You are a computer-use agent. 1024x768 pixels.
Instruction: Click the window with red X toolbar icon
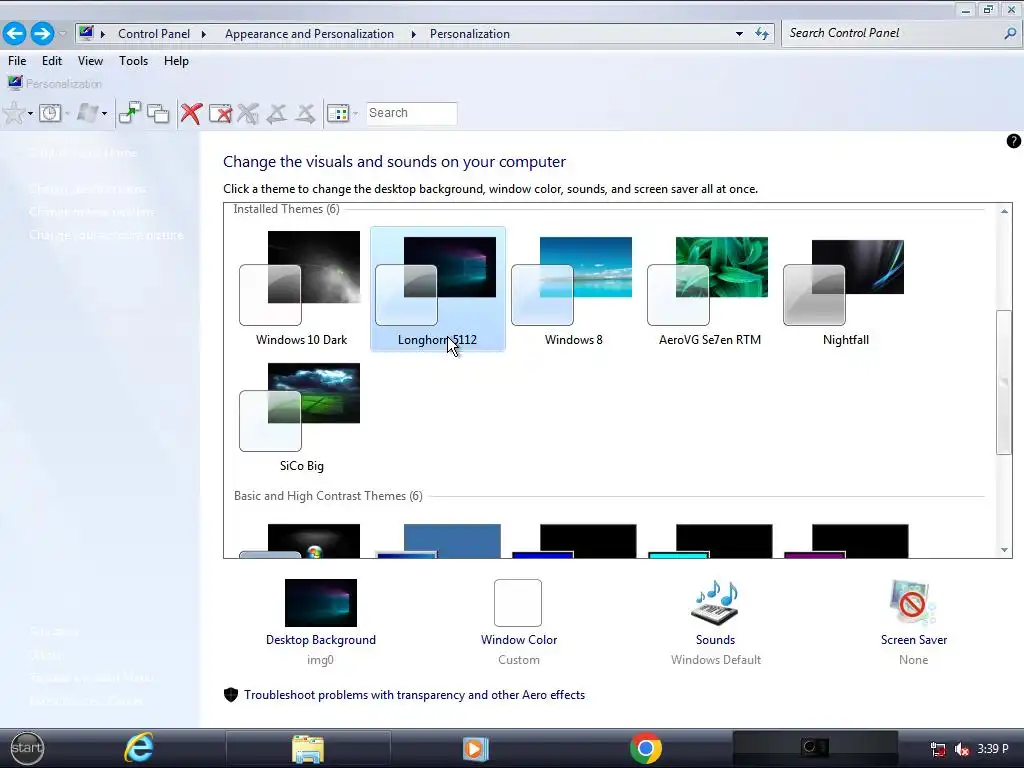[x=221, y=113]
